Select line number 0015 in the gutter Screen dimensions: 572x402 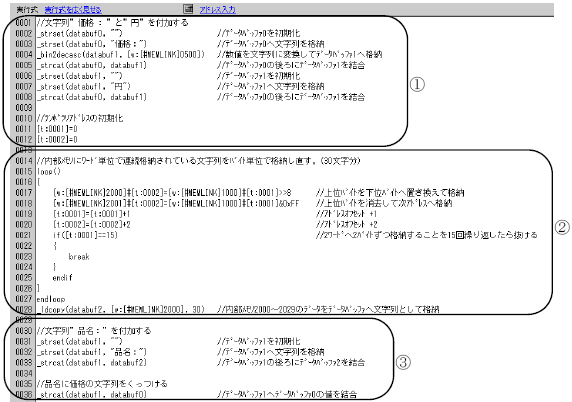[24, 171]
